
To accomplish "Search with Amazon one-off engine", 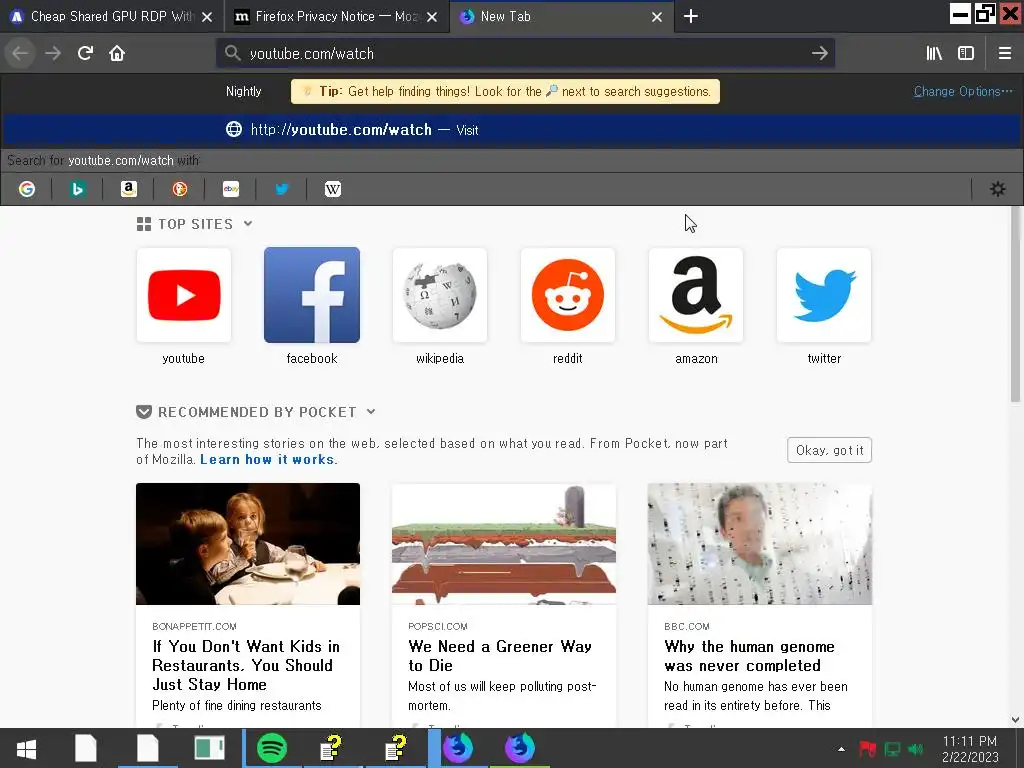I will 129,189.
